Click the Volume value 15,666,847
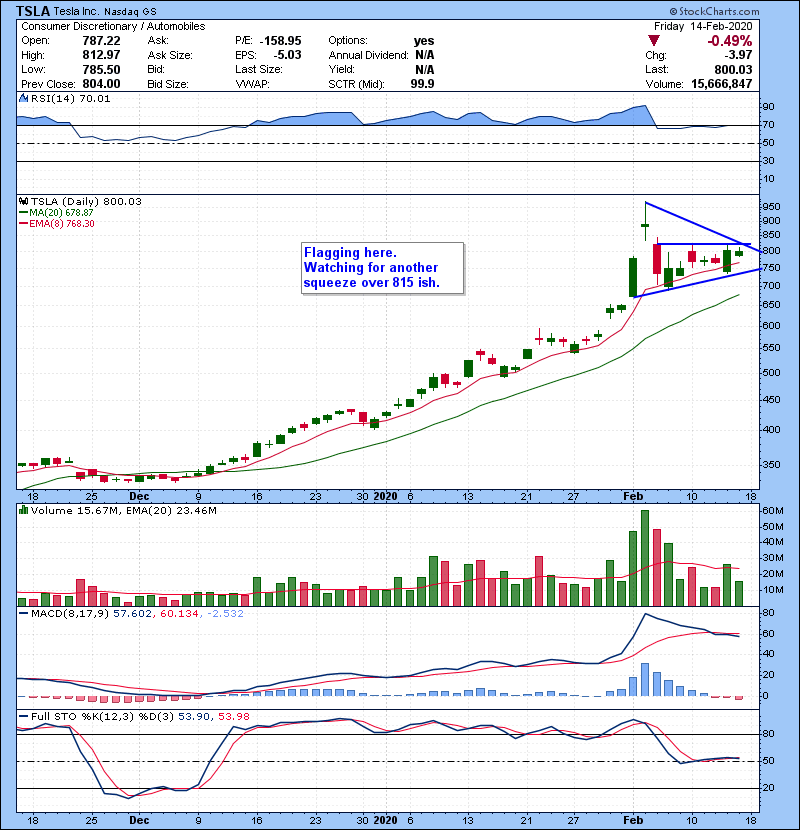Screen dimensions: 800x830 (721, 84)
